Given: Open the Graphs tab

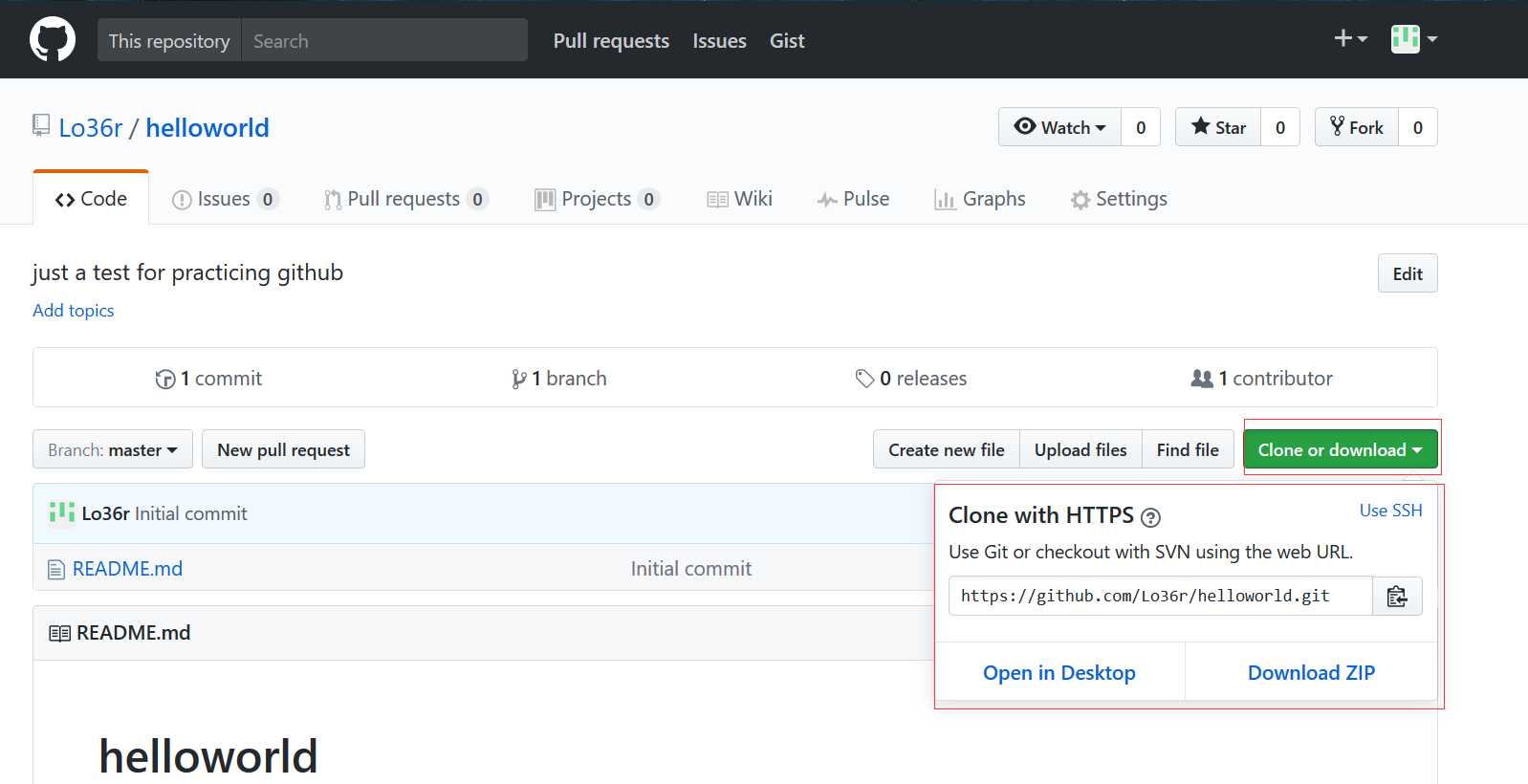Looking at the screenshot, I should click(980, 199).
